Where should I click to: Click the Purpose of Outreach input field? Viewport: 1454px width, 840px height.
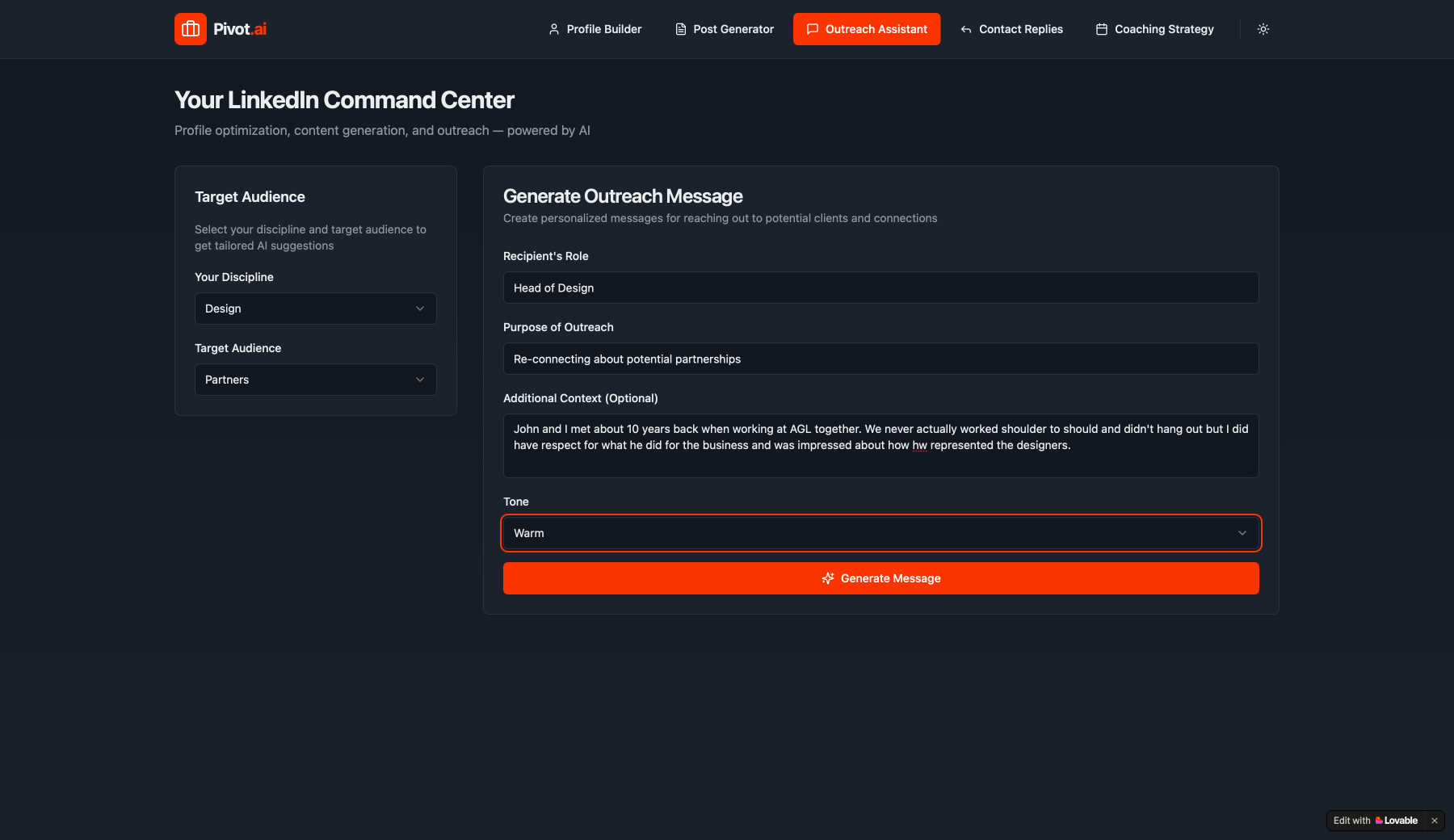881,359
